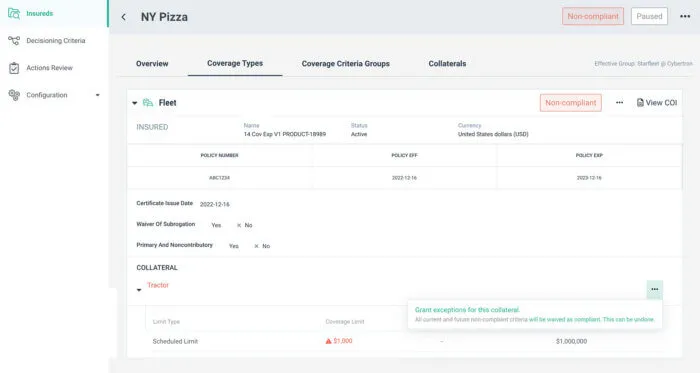The height and width of the screenshot is (373, 700).
Task: Click the Fleet Non-compliant badge
Action: click(571, 103)
